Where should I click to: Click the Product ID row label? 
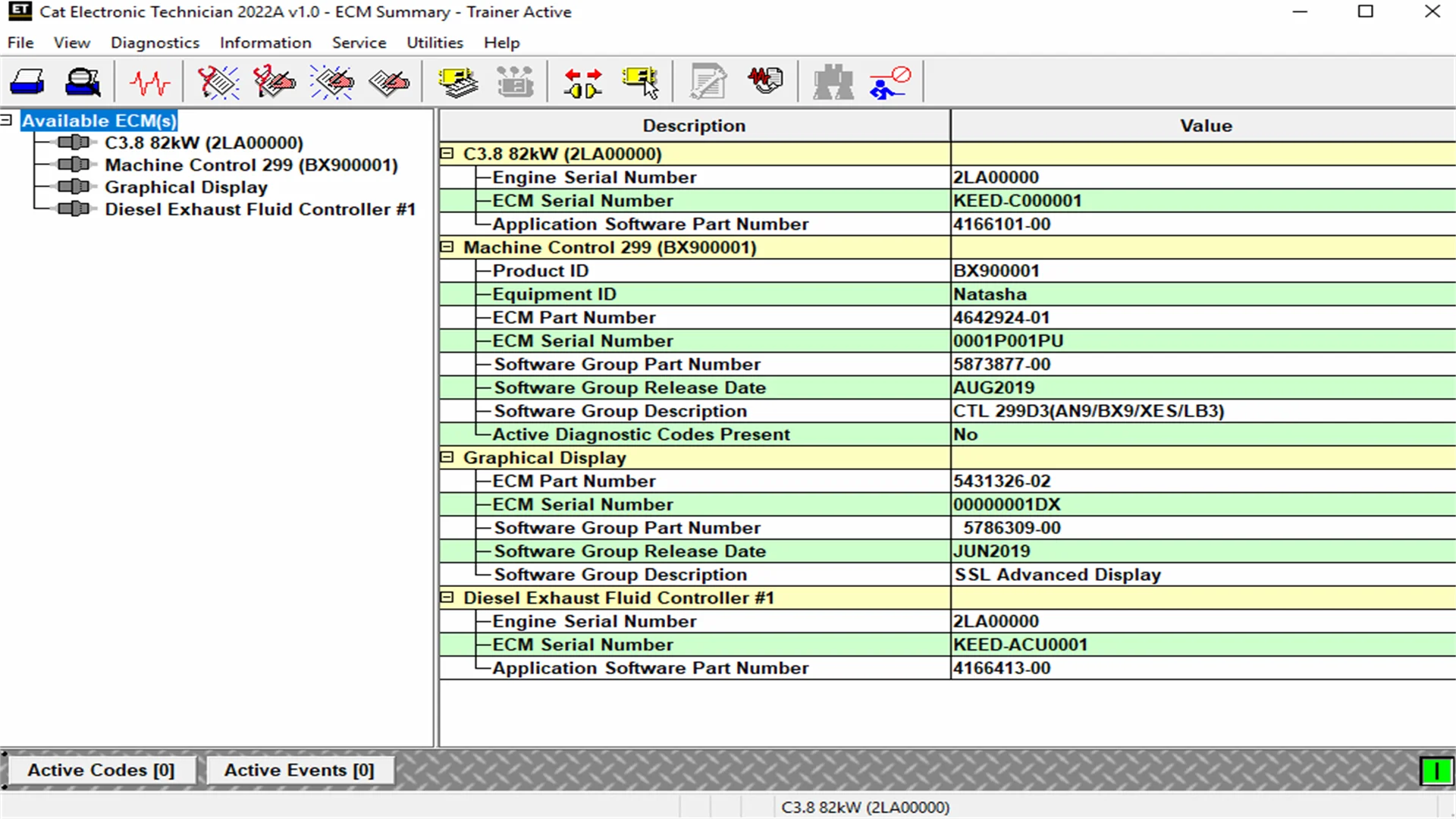[541, 271]
